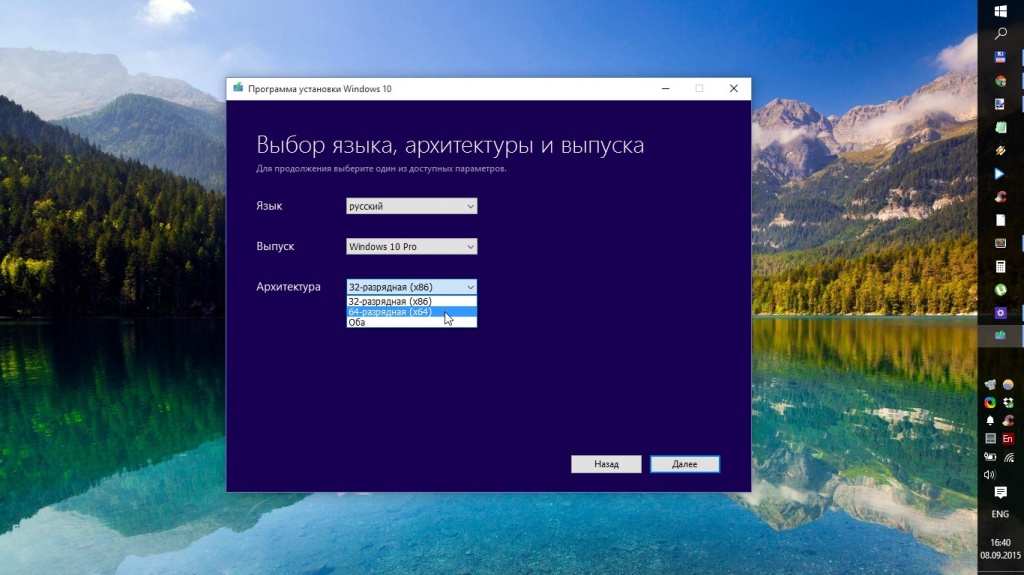Viewport: 1024px width, 575px height.
Task: Open blank white document taskbar icon
Action: click(x=1000, y=220)
